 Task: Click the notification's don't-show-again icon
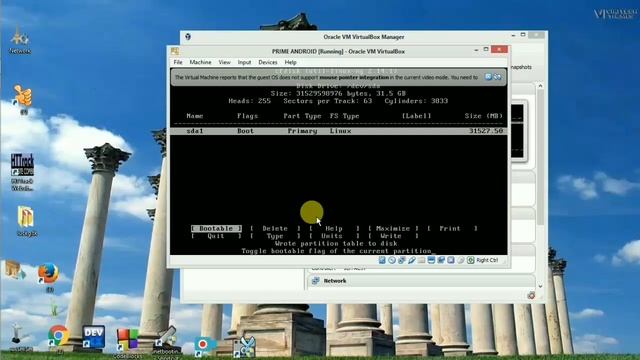pos(497,77)
